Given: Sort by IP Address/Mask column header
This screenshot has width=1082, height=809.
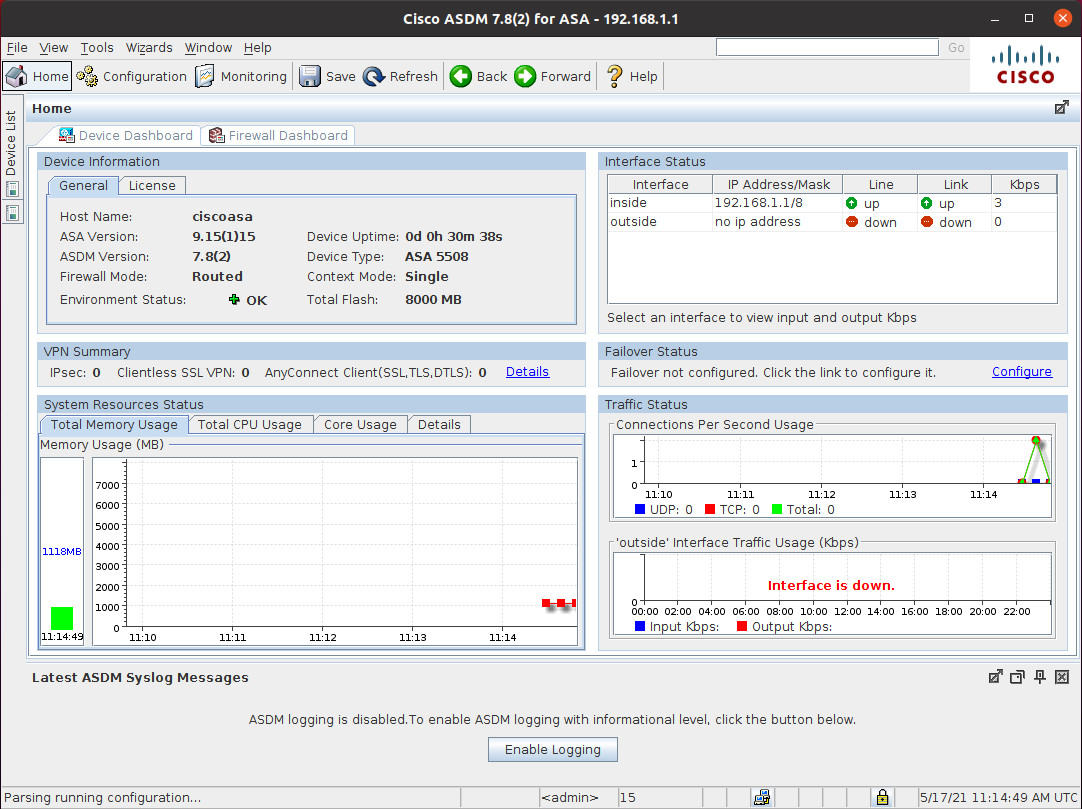Looking at the screenshot, I should tap(778, 184).
